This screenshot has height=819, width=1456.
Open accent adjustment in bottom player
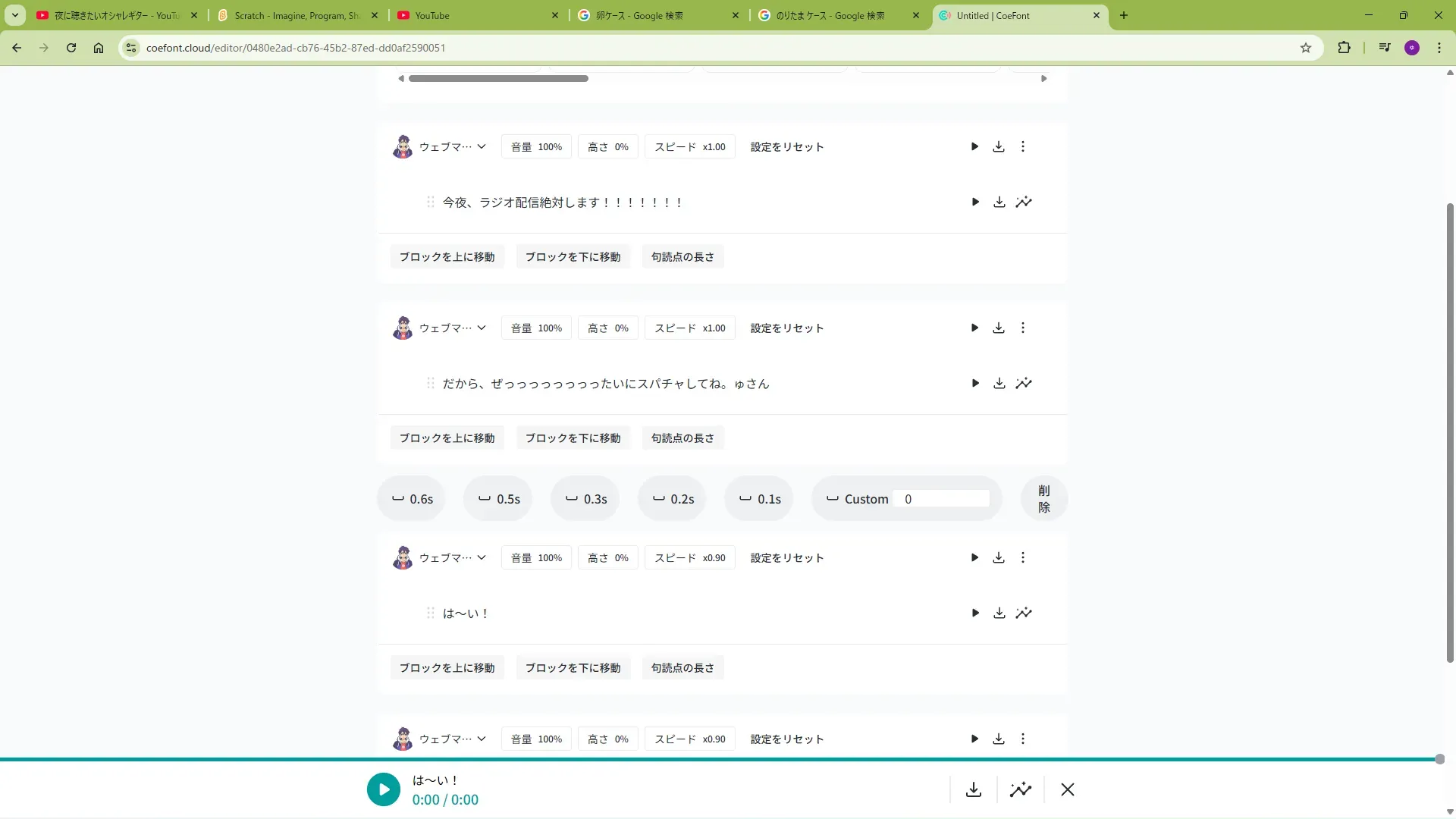click(1021, 790)
